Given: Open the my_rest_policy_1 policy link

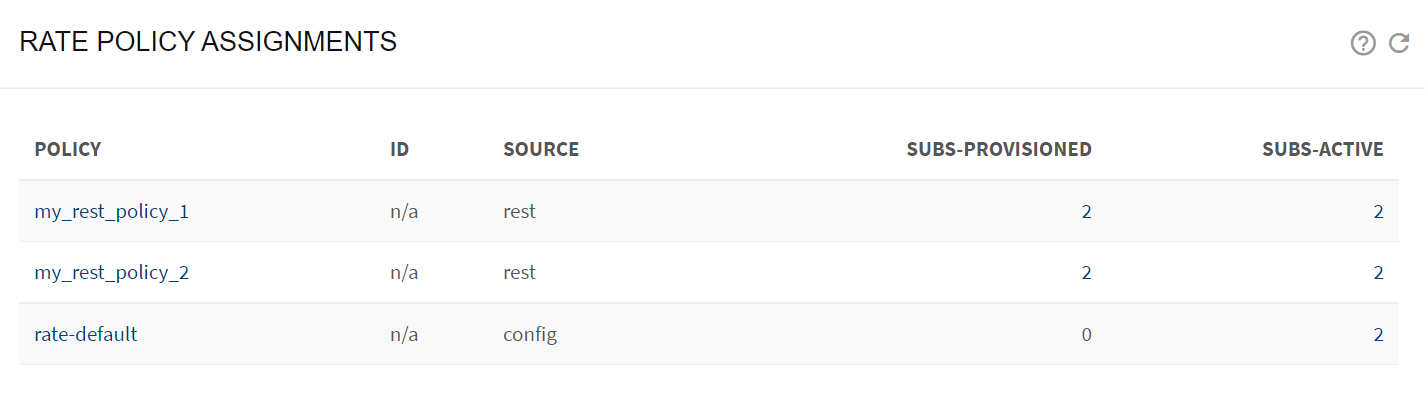Looking at the screenshot, I should (x=112, y=212).
